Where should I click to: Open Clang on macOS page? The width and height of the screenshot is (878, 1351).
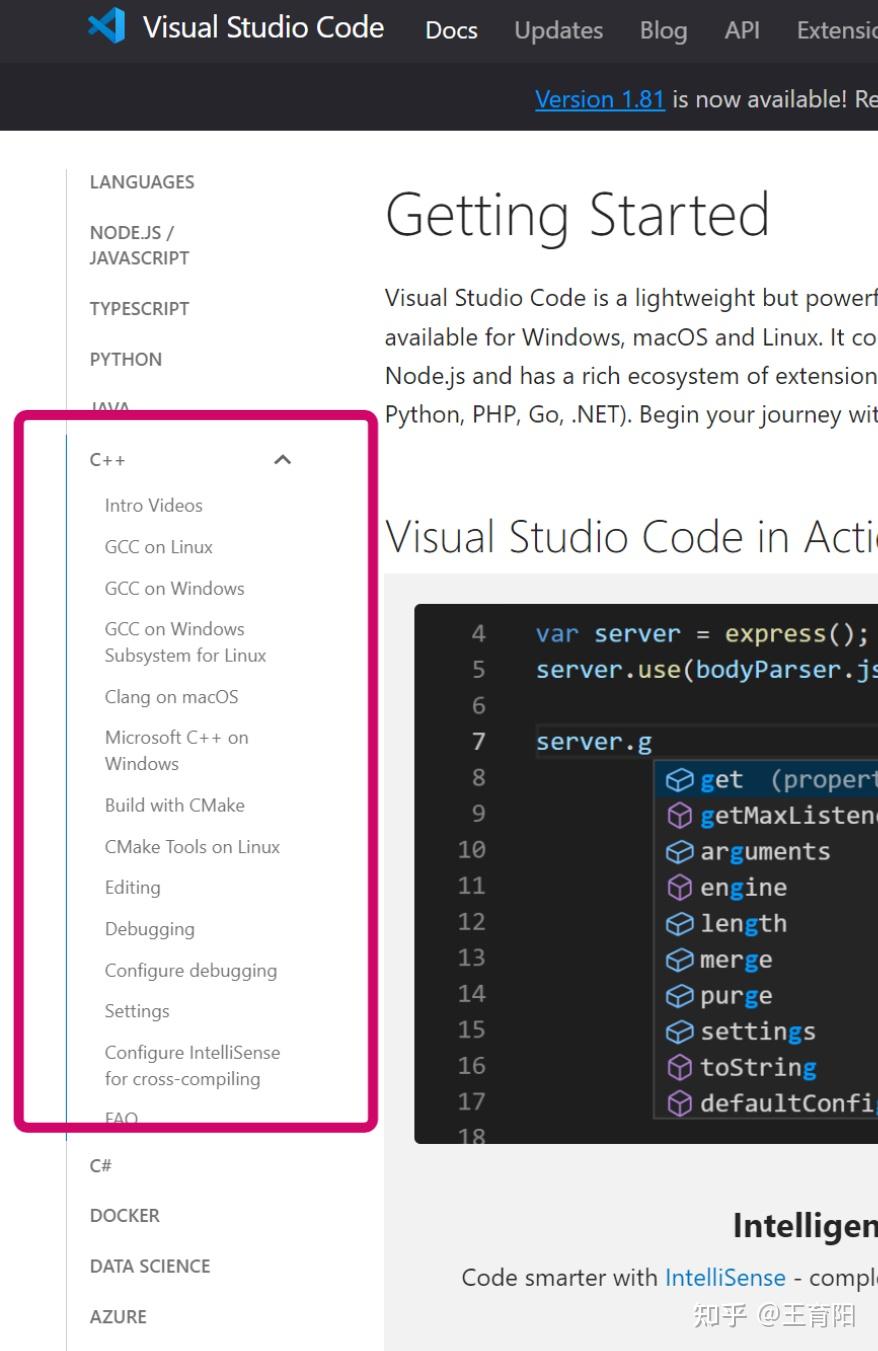pyautogui.click(x=171, y=697)
